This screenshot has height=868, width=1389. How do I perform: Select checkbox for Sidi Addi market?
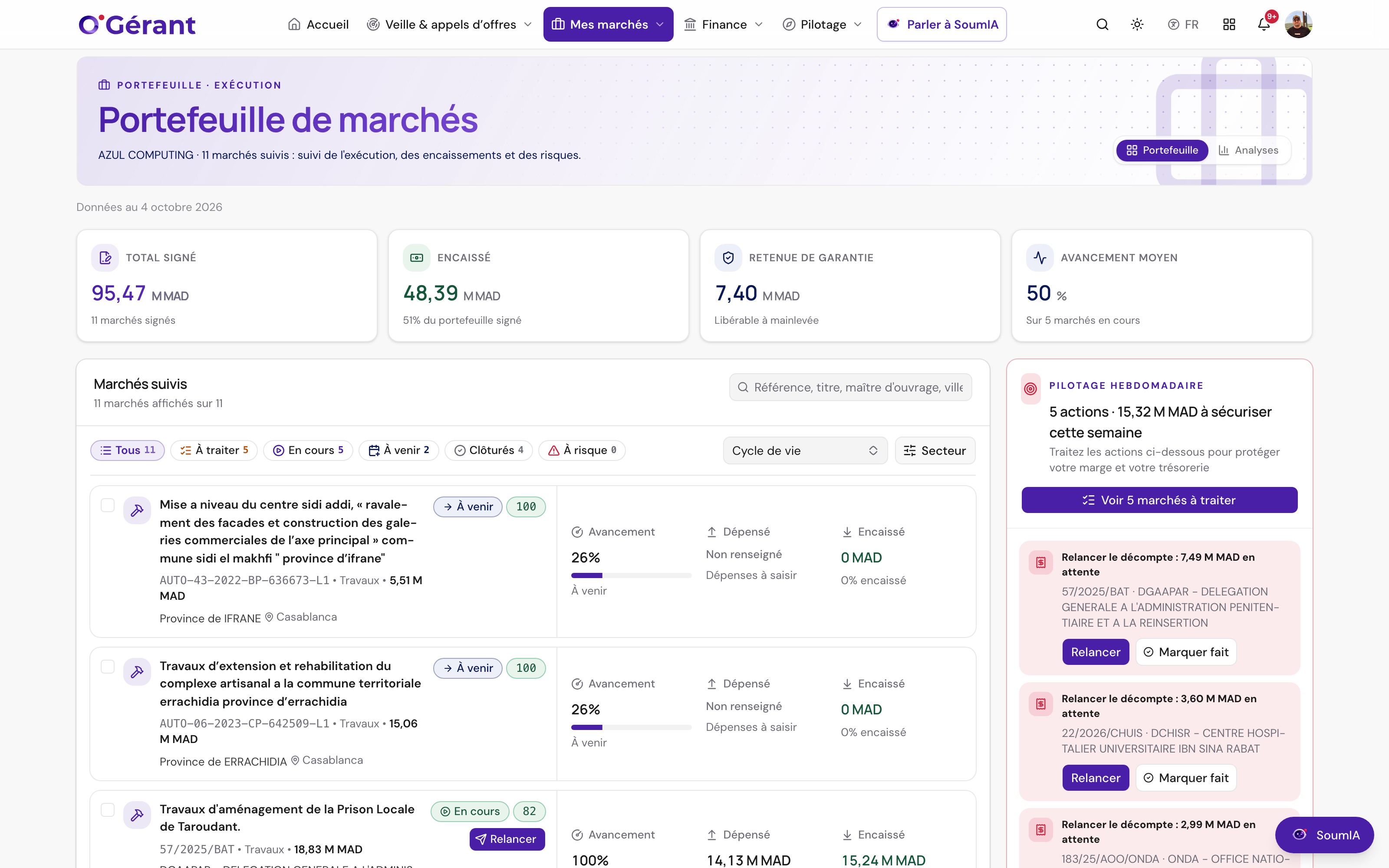tap(107, 505)
